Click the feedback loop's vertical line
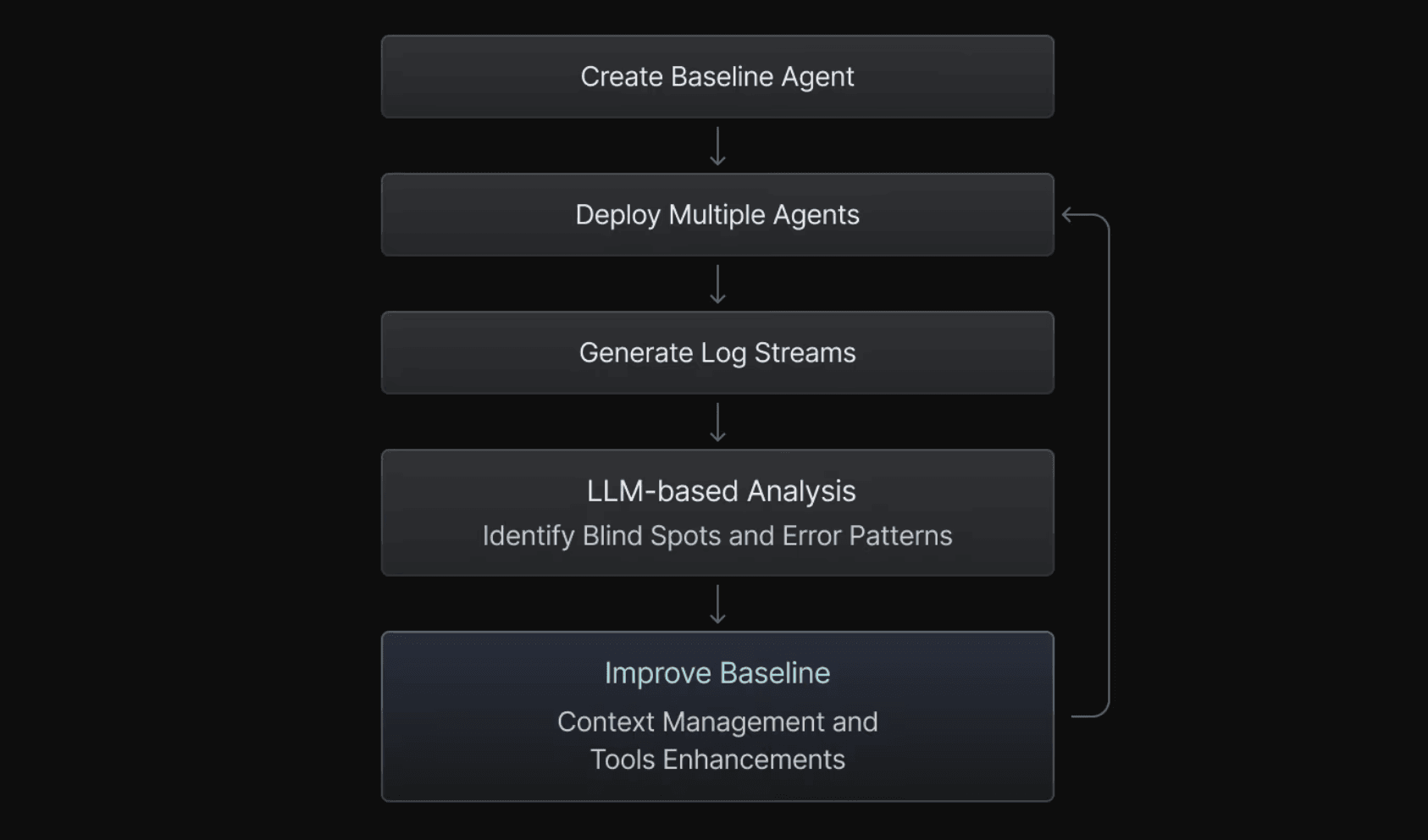The image size is (1428, 840). 1109,466
